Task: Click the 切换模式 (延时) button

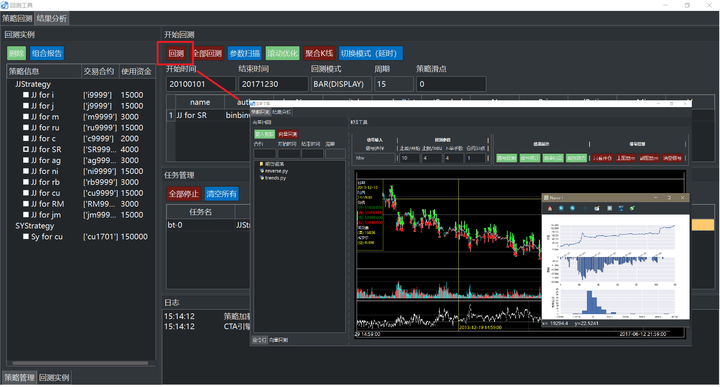Action: tap(371, 53)
